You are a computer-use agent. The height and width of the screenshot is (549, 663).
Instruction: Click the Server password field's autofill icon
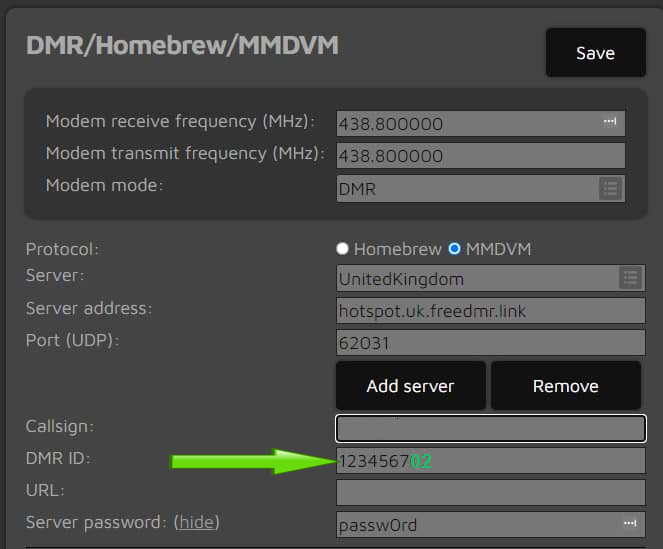pos(630,523)
